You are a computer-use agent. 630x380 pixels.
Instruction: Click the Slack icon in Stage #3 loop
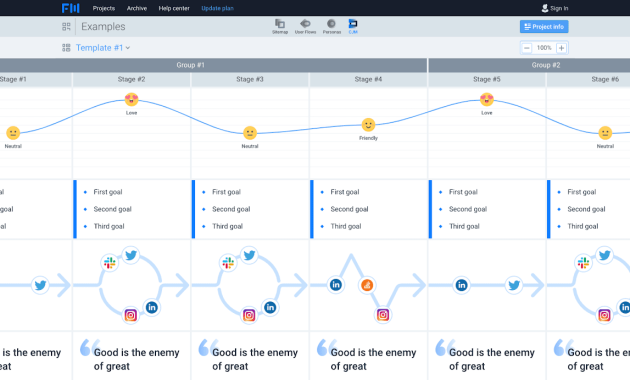[228, 263]
